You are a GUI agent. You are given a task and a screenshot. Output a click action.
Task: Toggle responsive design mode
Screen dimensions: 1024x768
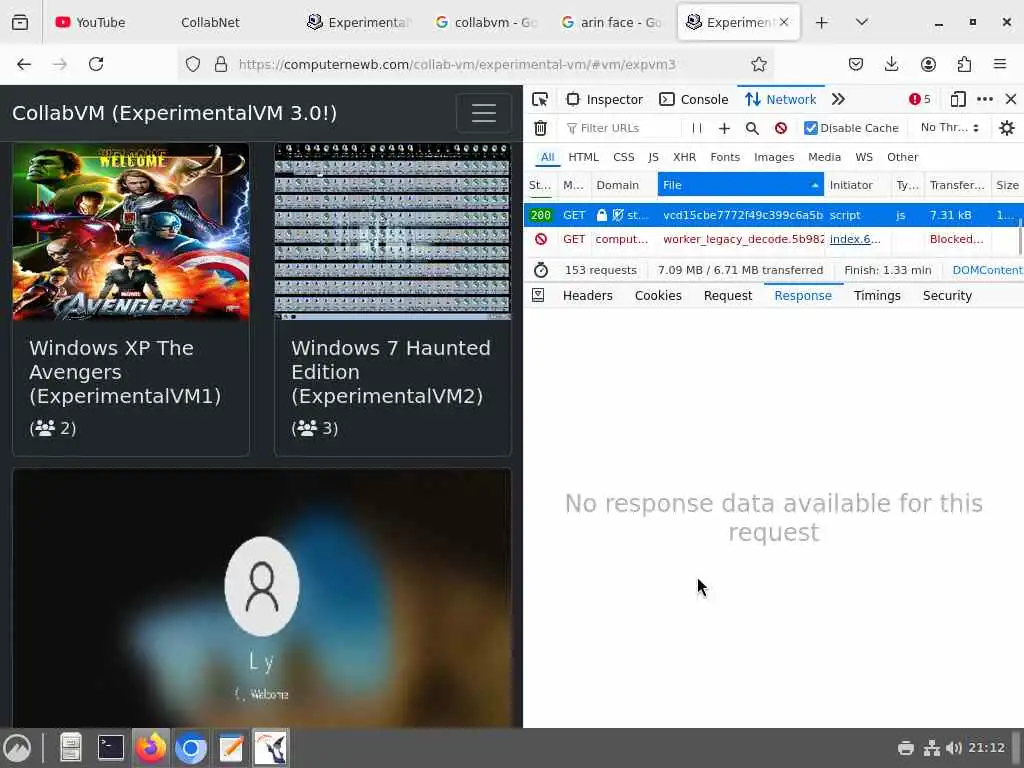[x=958, y=99]
